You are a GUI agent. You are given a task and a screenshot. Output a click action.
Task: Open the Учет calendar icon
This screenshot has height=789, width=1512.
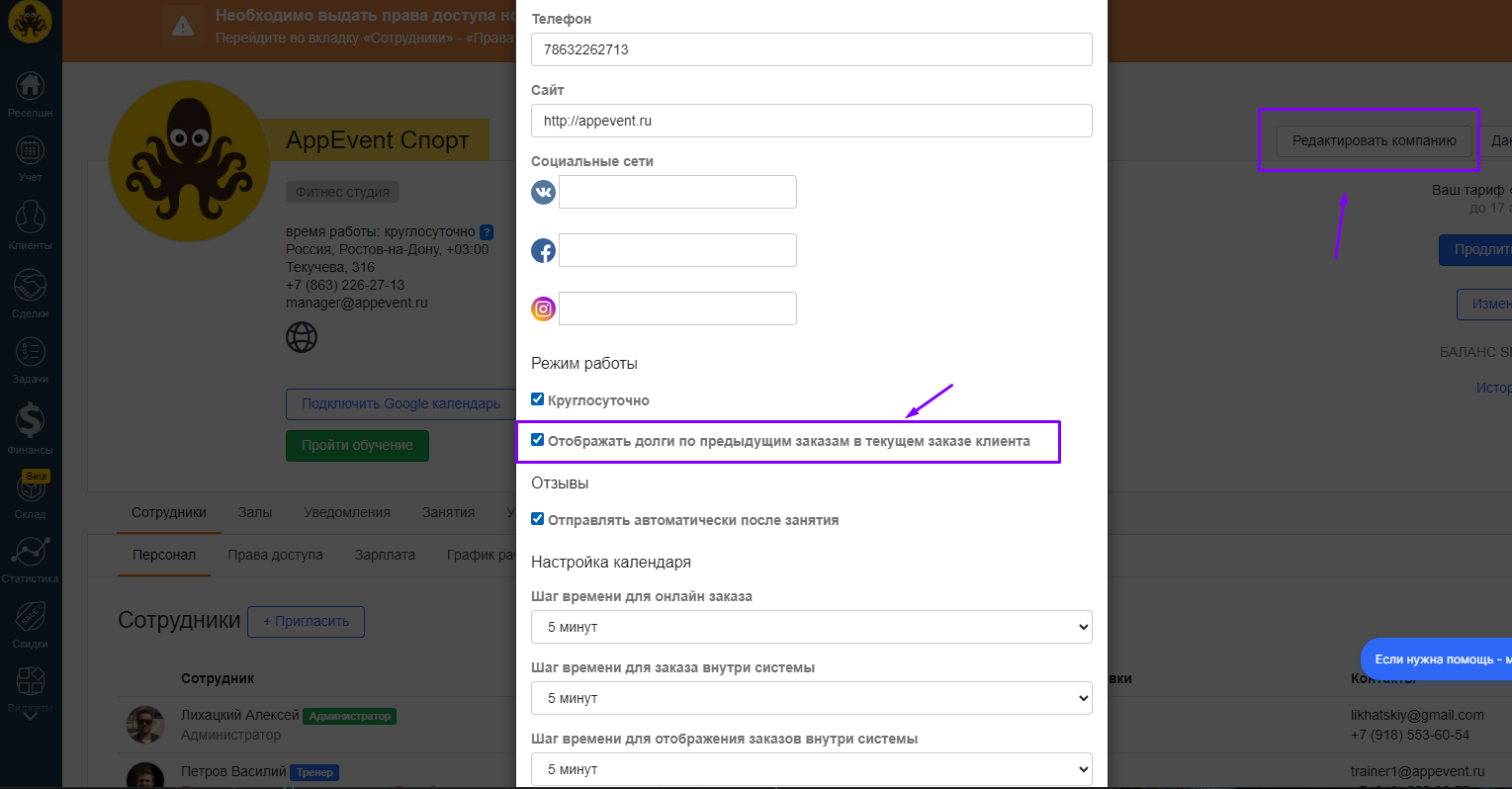point(31,150)
